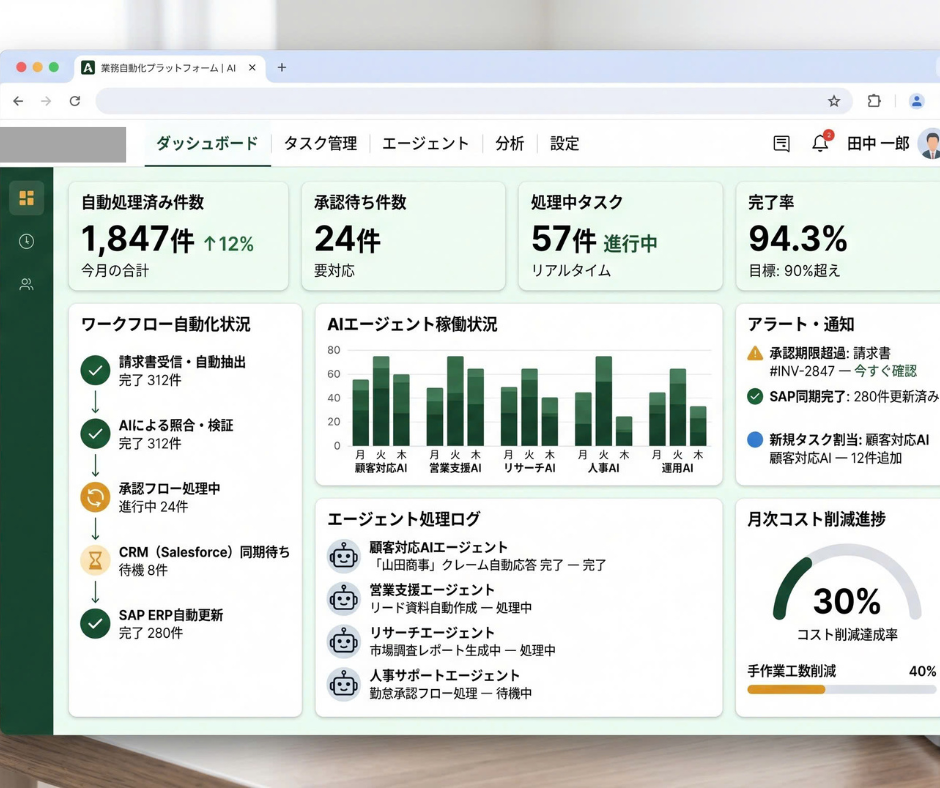Click the browser address bar
This screenshot has width=940, height=788.
474,101
